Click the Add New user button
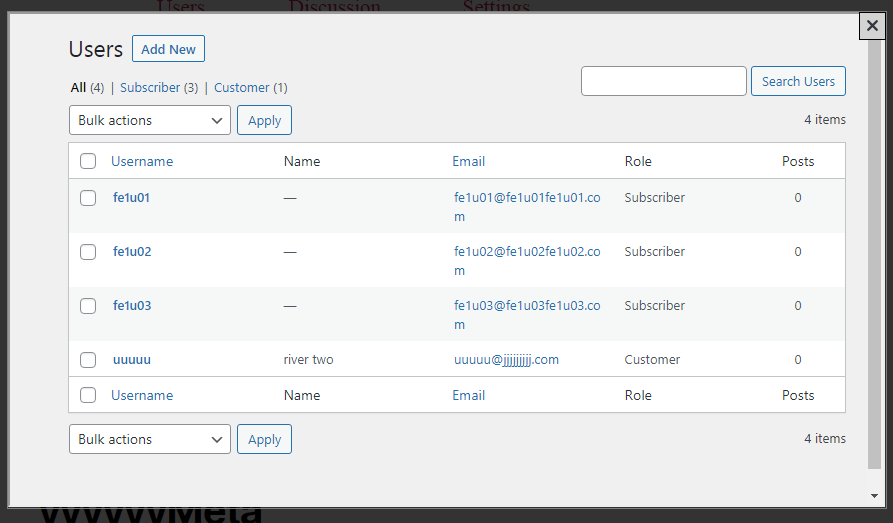 [x=168, y=49]
